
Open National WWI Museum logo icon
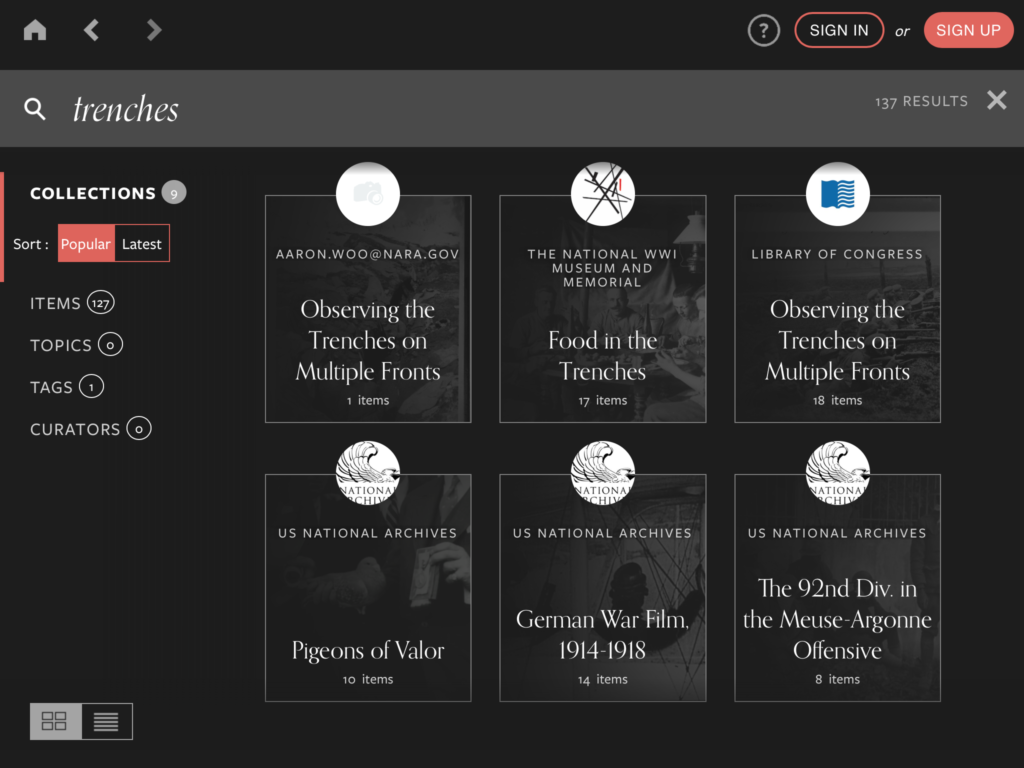point(603,194)
